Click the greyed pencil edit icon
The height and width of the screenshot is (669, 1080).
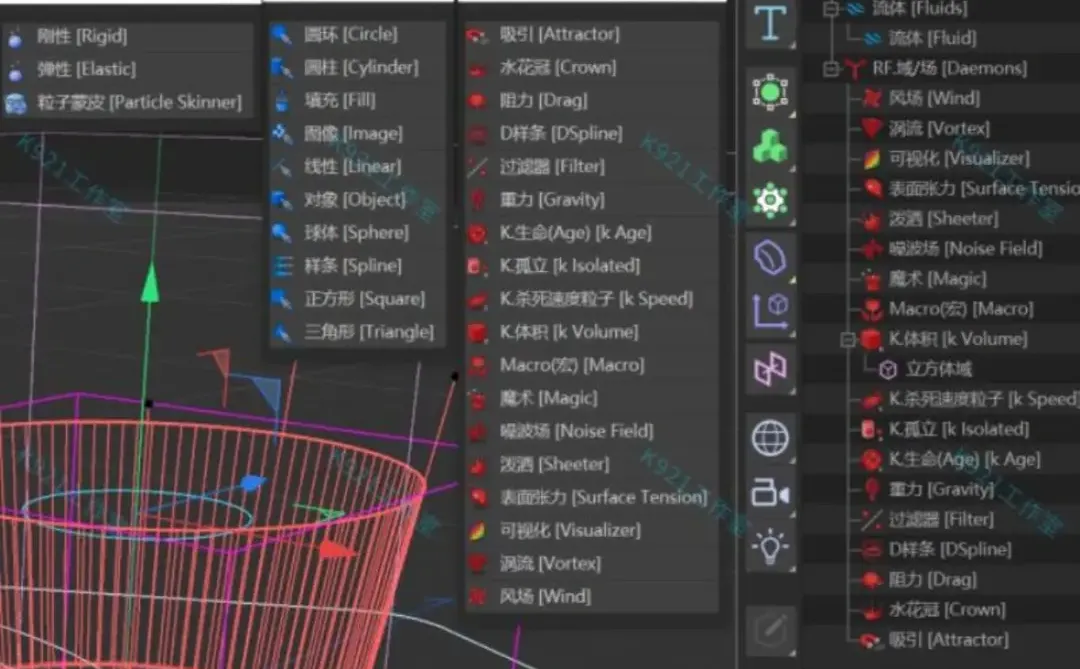(770, 630)
